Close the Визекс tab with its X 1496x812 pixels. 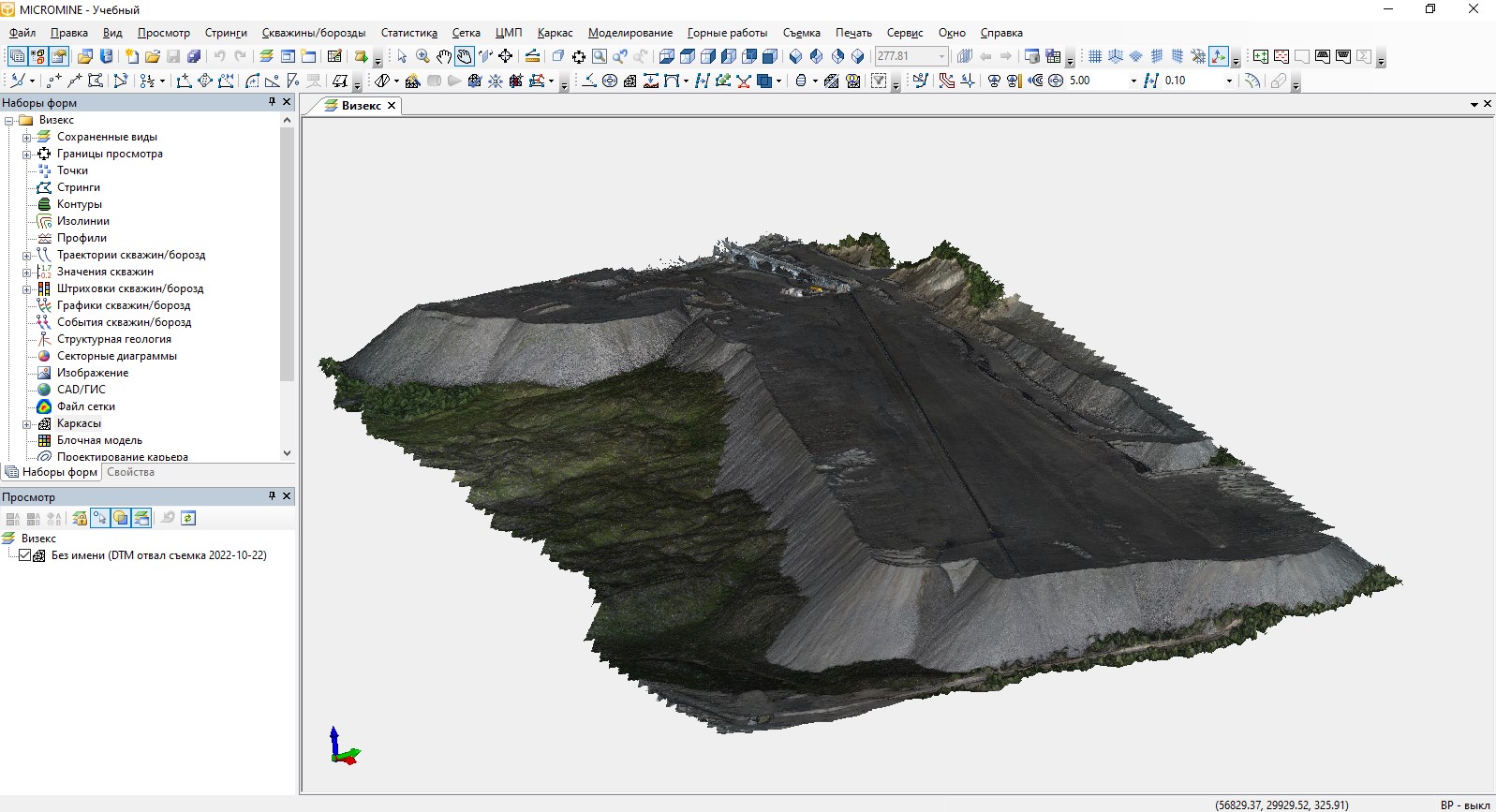[x=392, y=106]
